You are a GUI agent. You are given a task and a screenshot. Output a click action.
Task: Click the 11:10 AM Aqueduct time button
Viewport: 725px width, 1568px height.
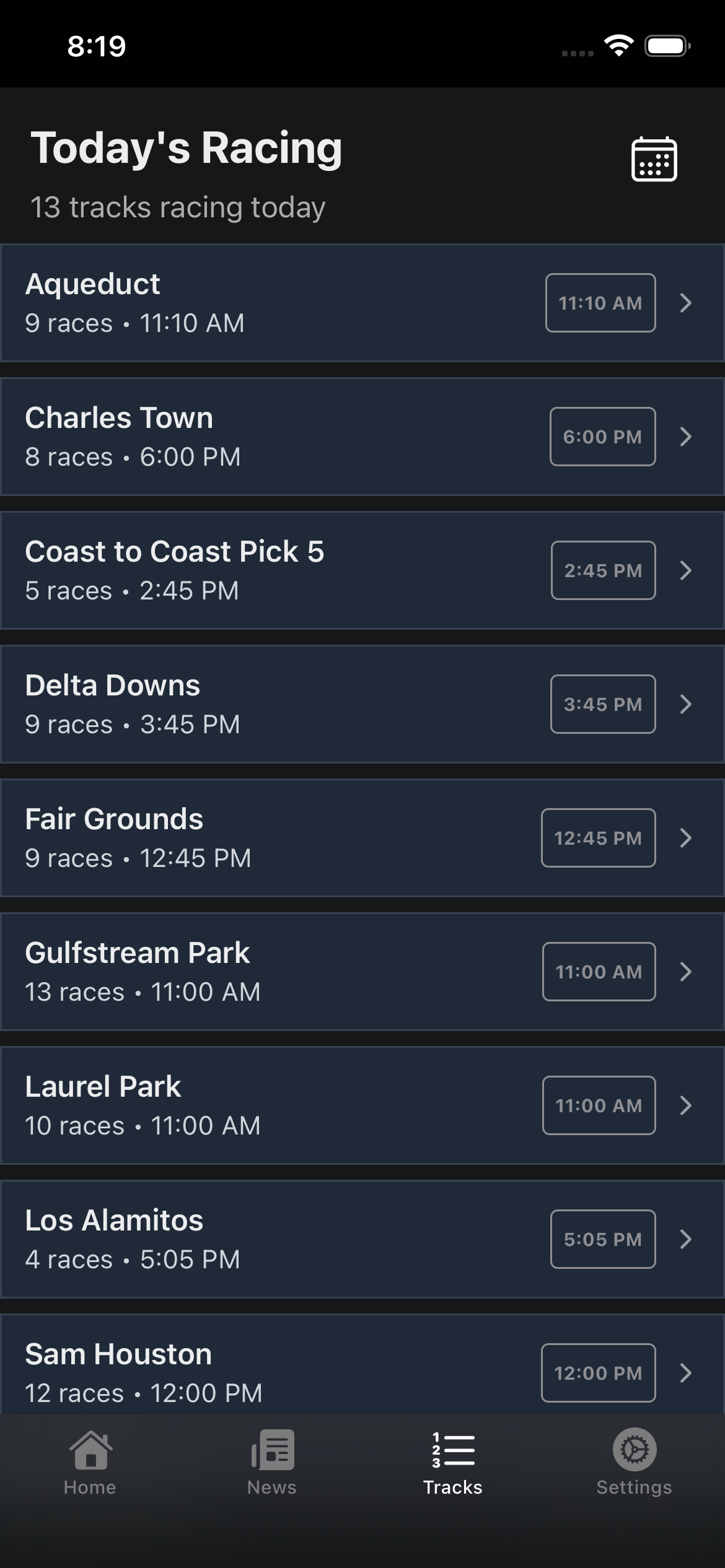click(x=600, y=303)
